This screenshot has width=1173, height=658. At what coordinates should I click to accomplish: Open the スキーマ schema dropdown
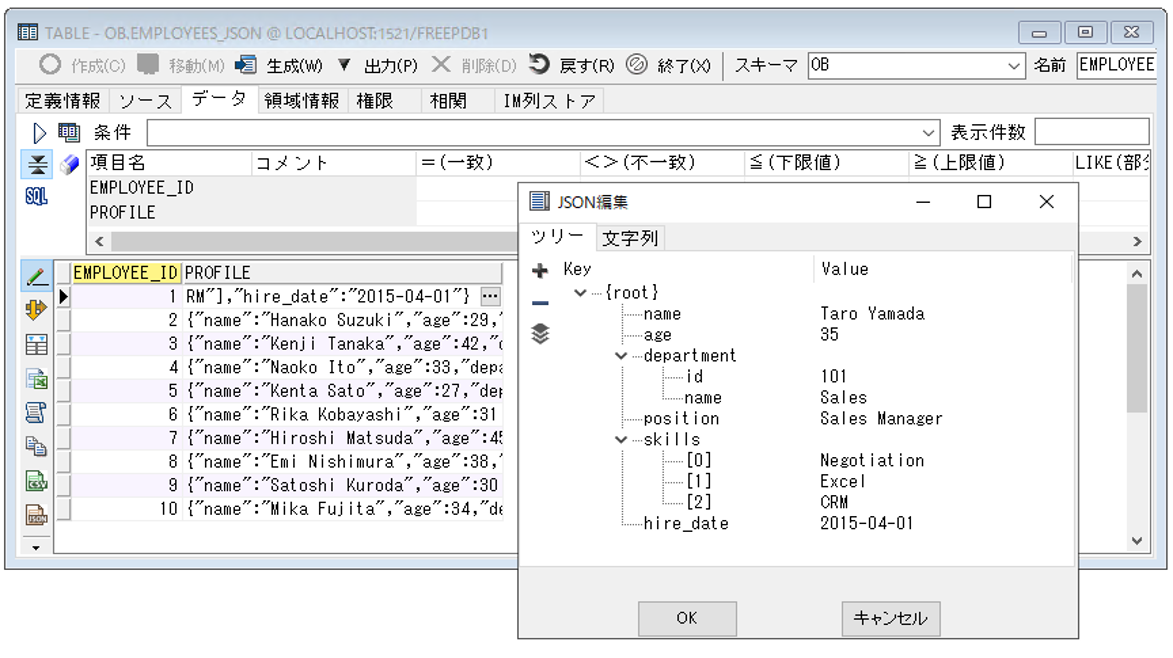click(1014, 65)
